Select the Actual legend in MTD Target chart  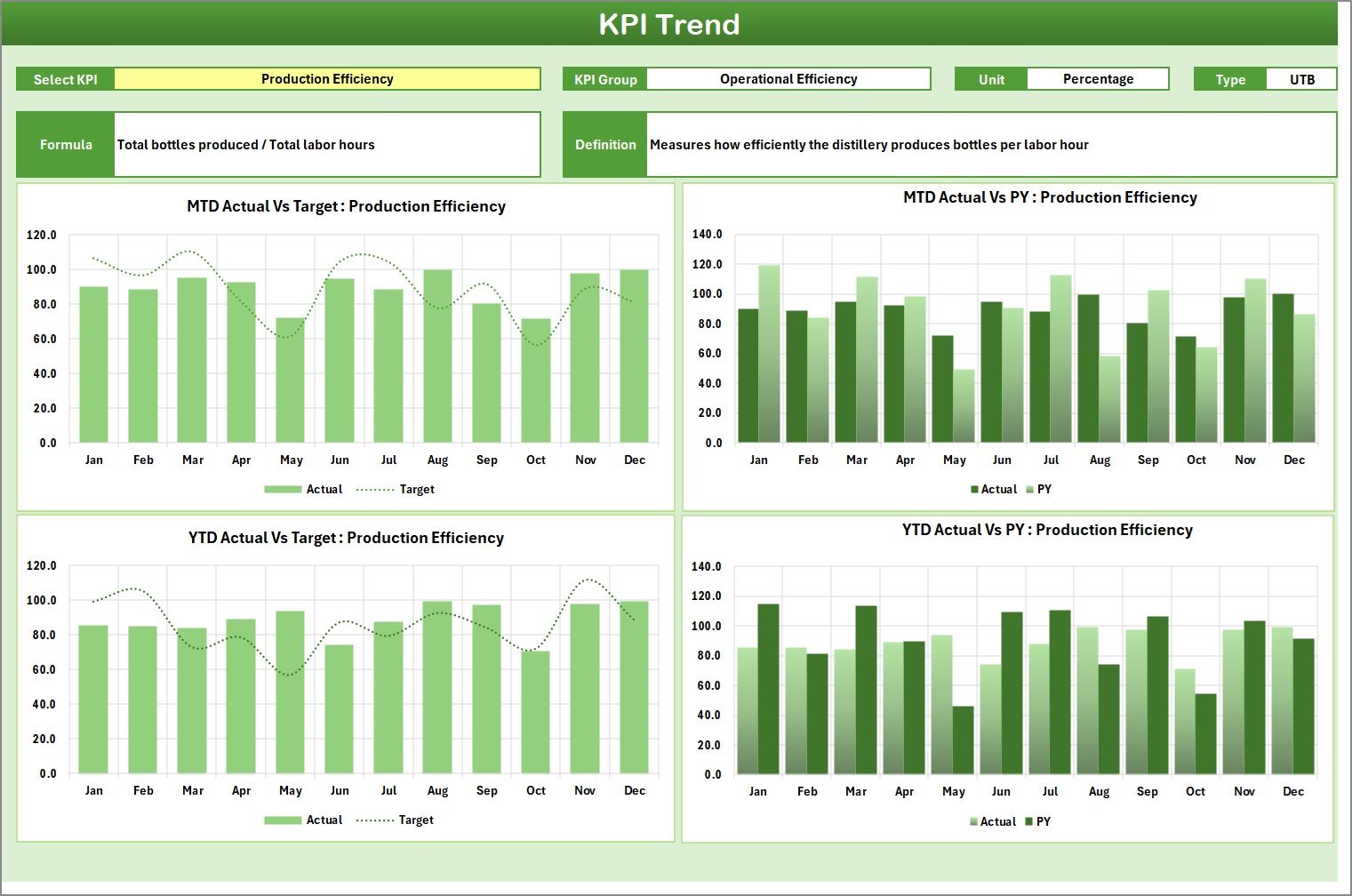(x=305, y=489)
